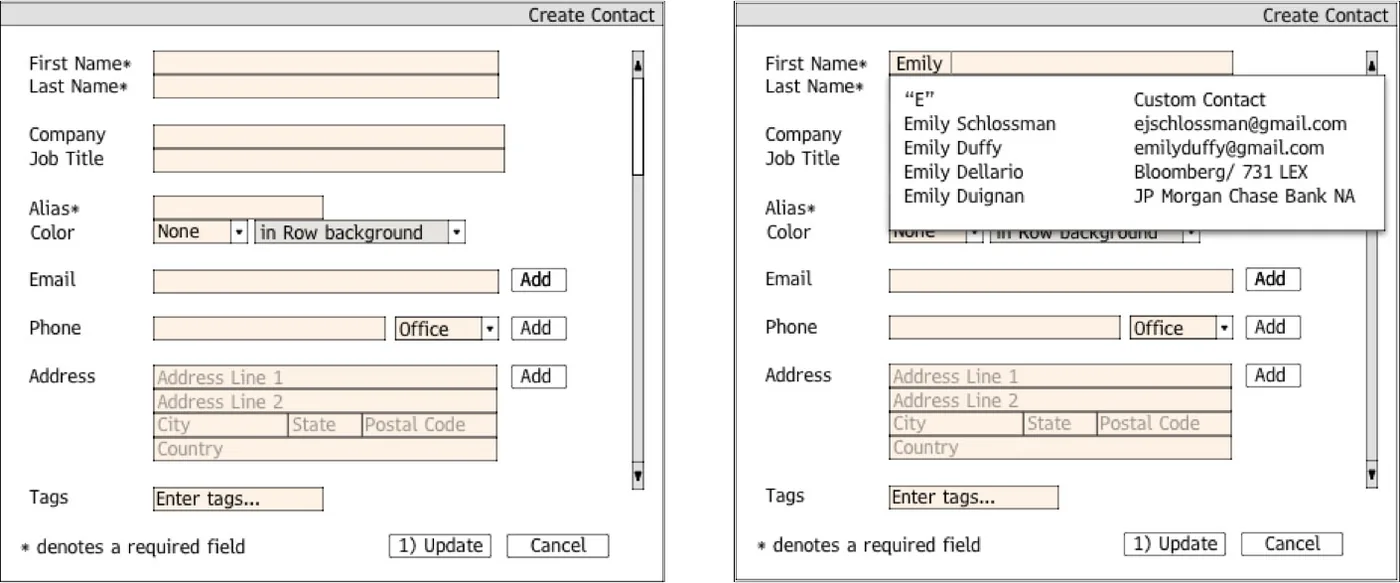Click Country field in left dialog
The height and width of the screenshot is (583, 1400).
point(325,449)
